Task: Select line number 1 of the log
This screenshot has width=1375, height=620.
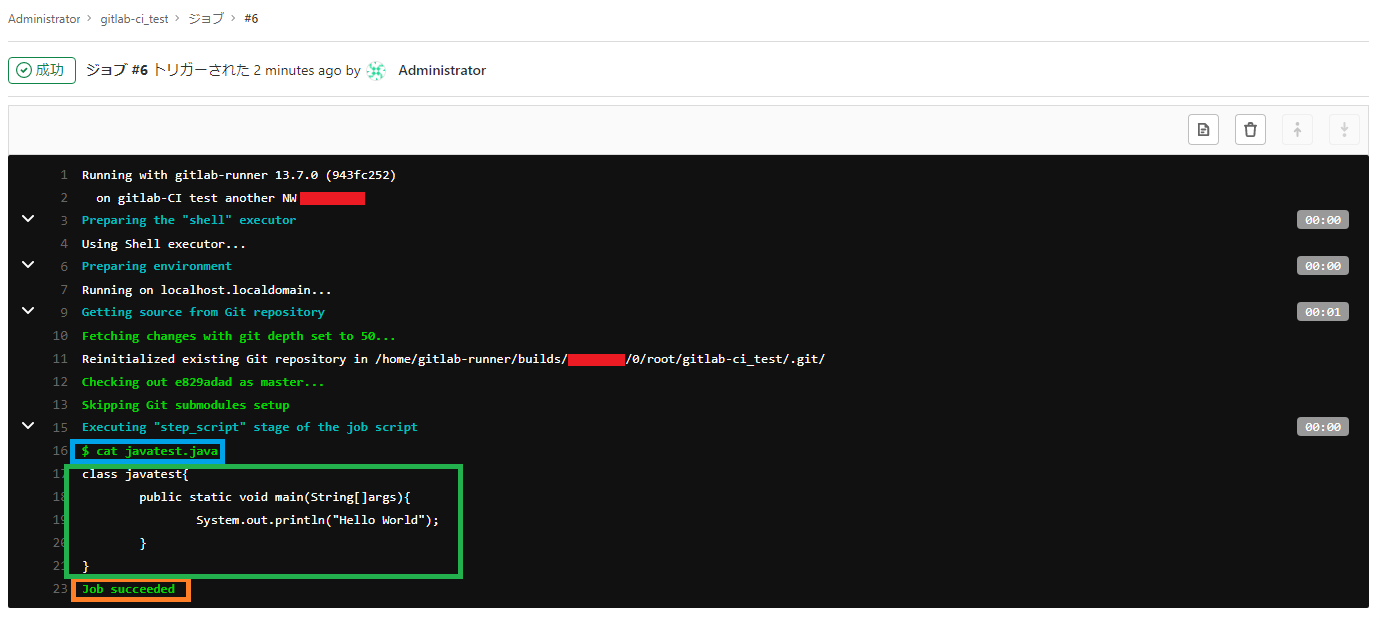Action: 64,174
